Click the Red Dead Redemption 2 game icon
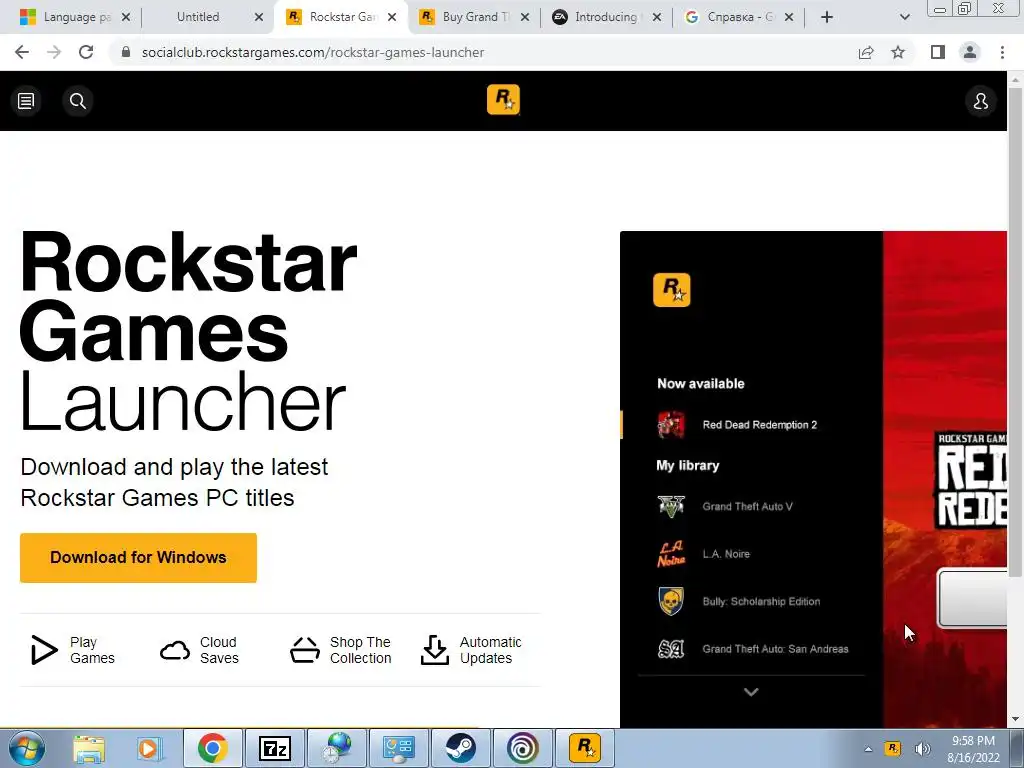This screenshot has height=768, width=1024. tap(671, 425)
